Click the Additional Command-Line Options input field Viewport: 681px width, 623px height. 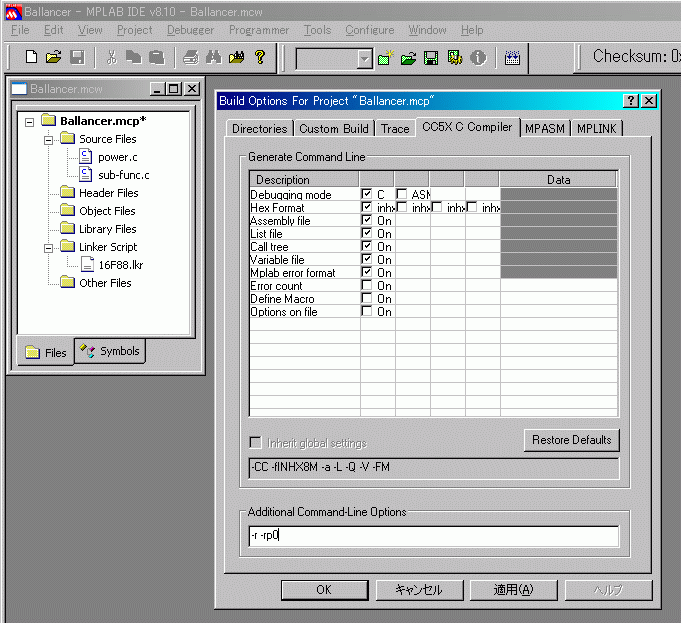coord(434,536)
